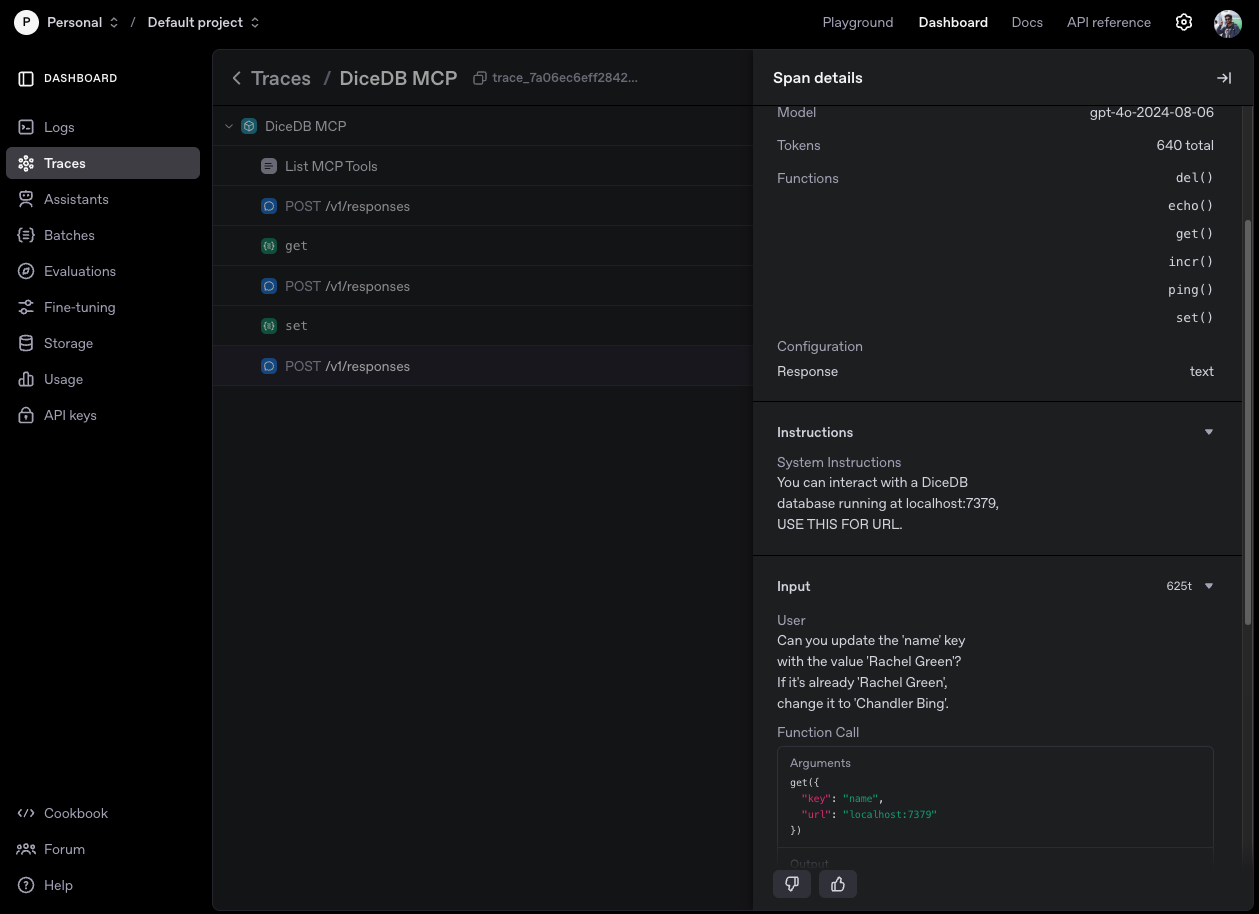Open Cookbook link in sidebar
The image size is (1259, 914).
(x=103, y=813)
